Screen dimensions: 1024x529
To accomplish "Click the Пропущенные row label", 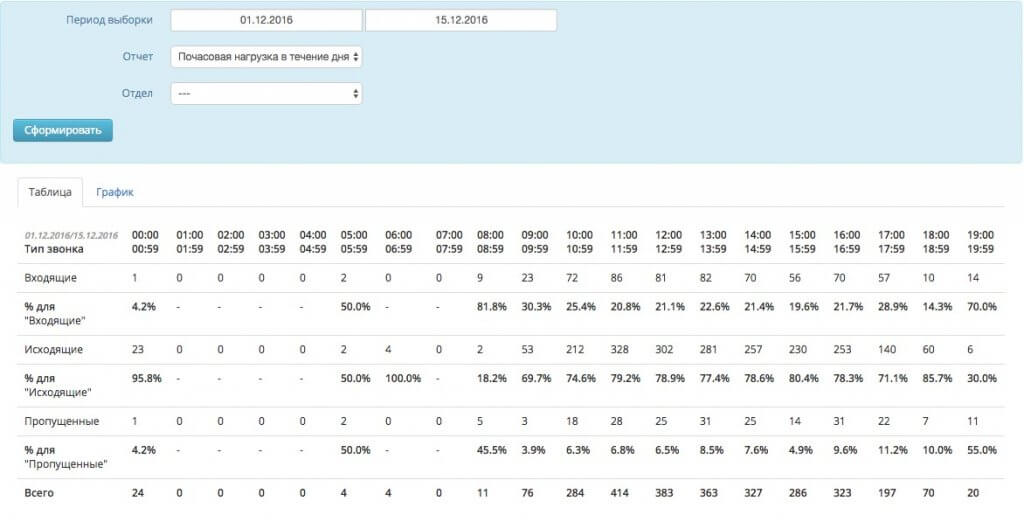I will pyautogui.click(x=62, y=421).
